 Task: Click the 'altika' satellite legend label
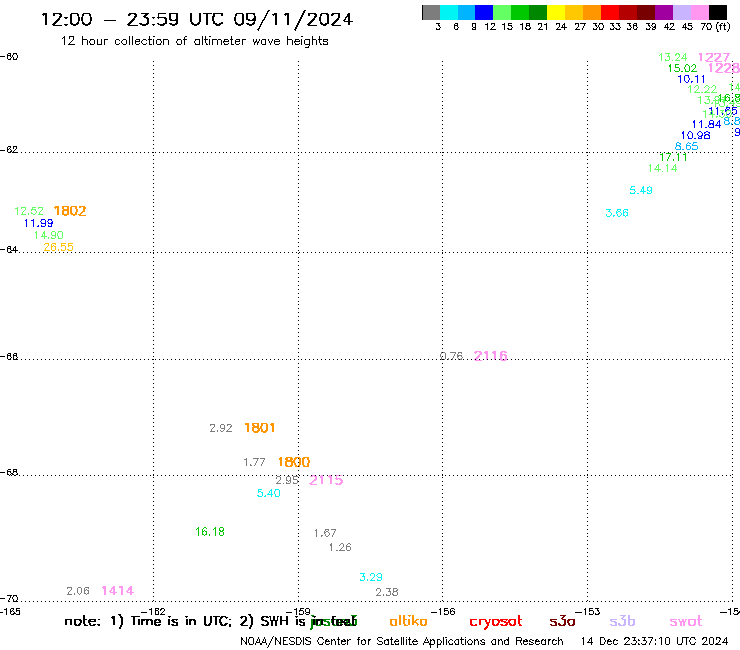[408, 621]
